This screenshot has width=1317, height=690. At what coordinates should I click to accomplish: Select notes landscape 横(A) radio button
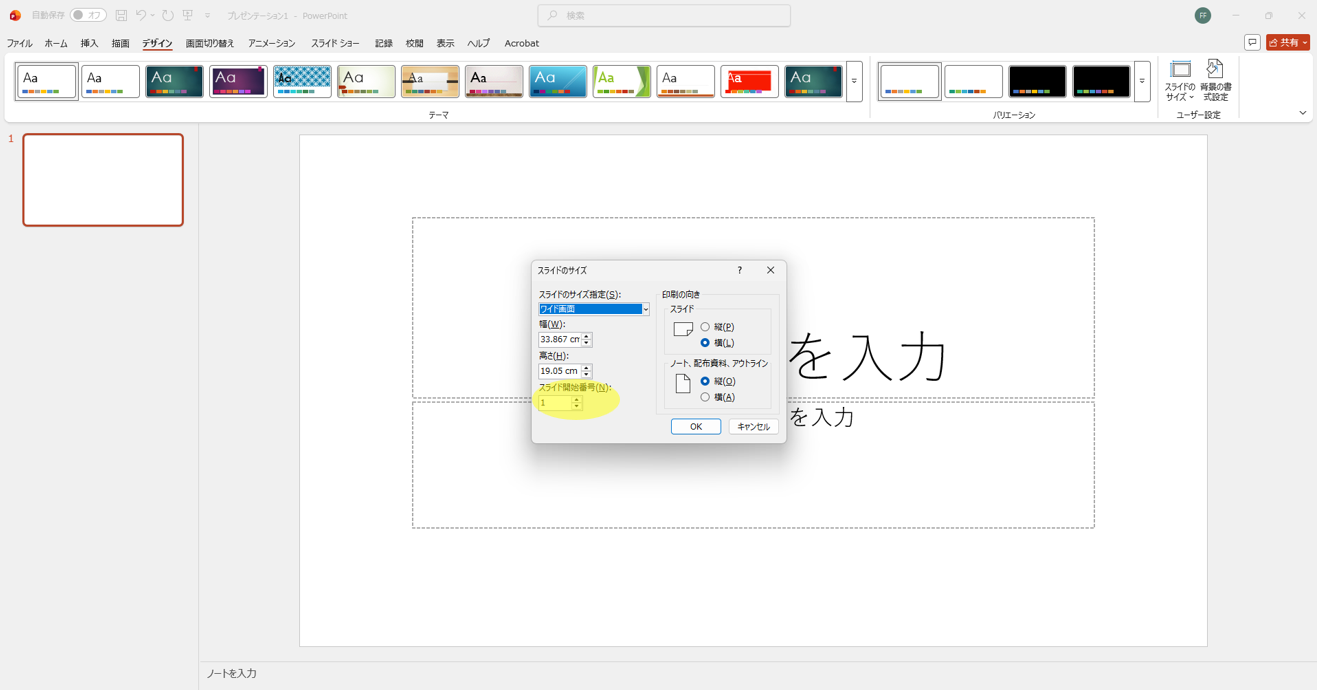pyautogui.click(x=705, y=397)
